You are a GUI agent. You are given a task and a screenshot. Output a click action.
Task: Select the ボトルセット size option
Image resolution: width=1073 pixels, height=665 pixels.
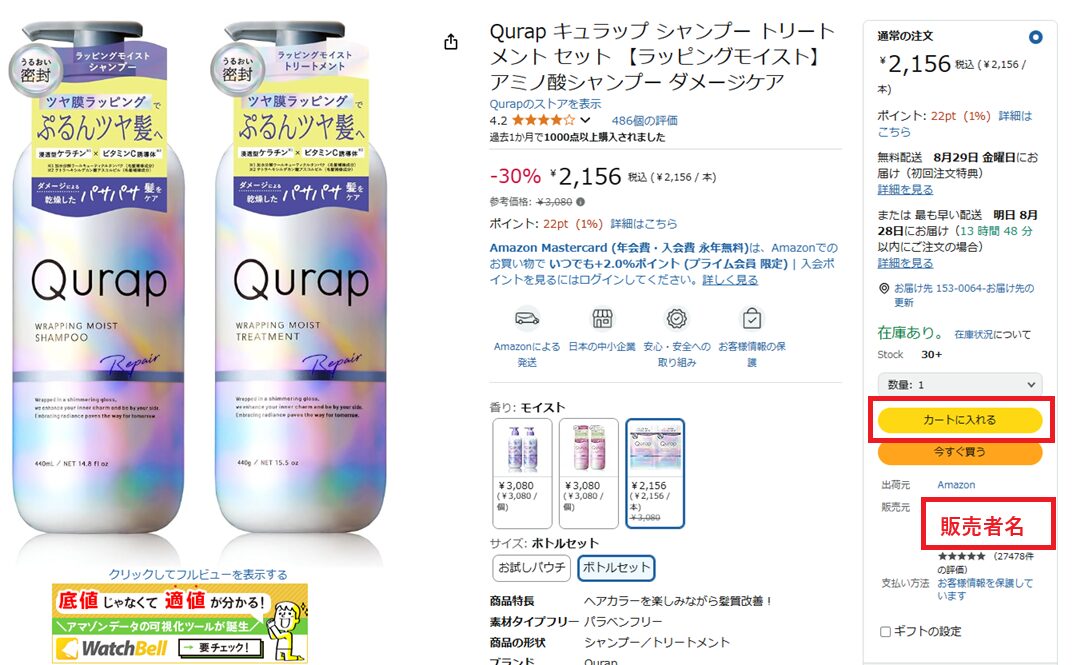click(x=616, y=568)
